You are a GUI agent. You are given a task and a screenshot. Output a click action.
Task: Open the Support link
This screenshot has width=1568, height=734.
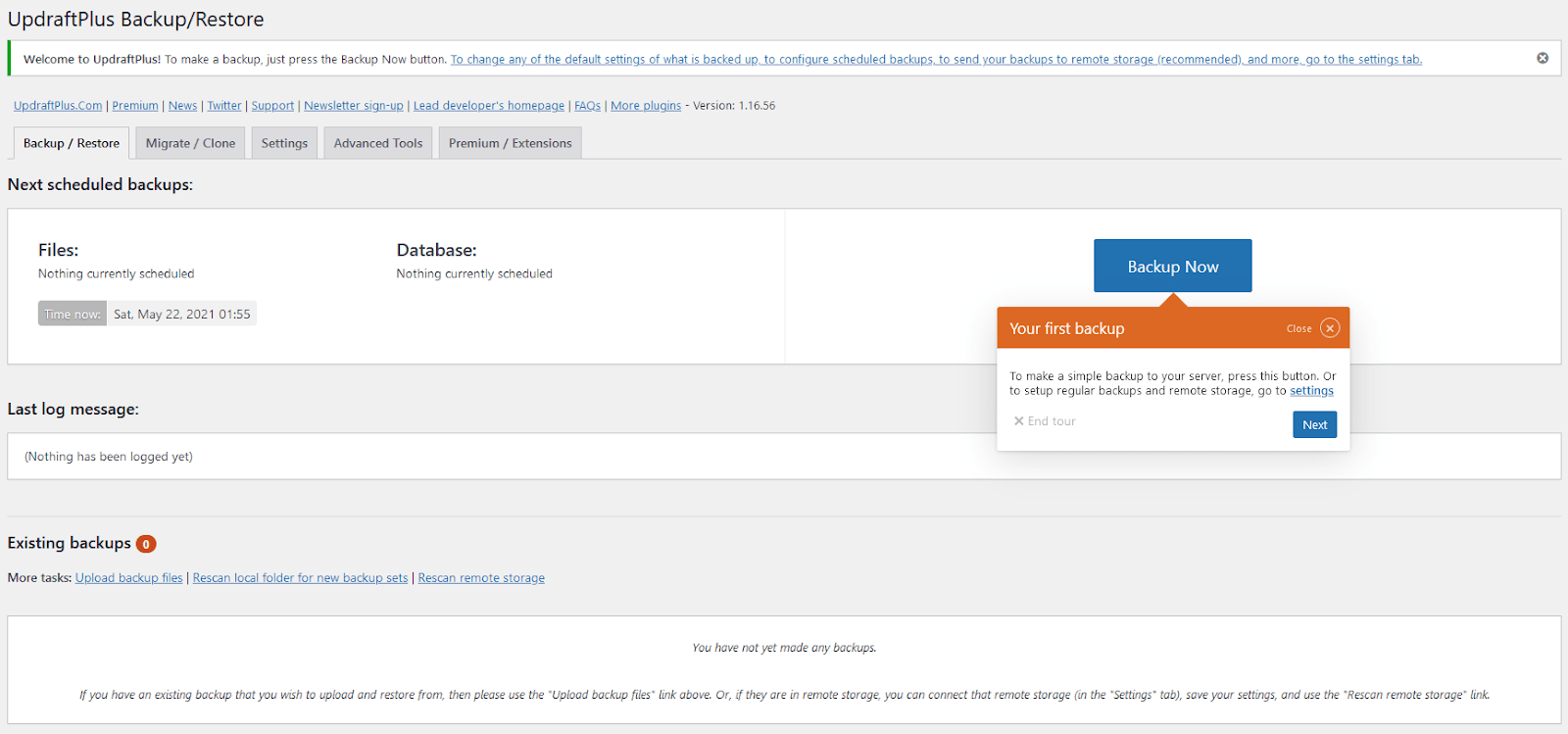pos(272,106)
